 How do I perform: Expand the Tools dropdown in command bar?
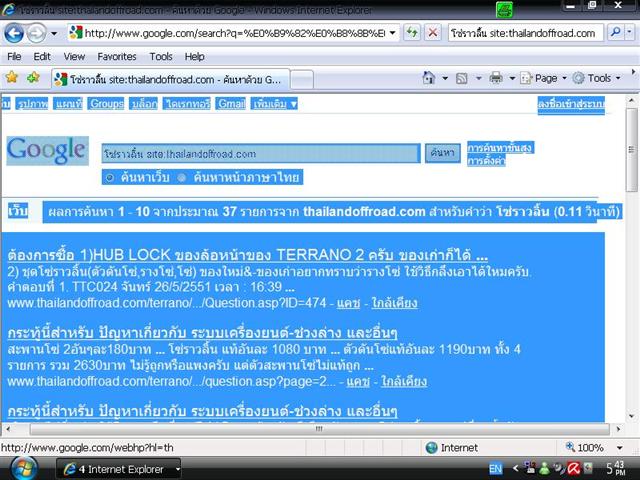tap(598, 78)
